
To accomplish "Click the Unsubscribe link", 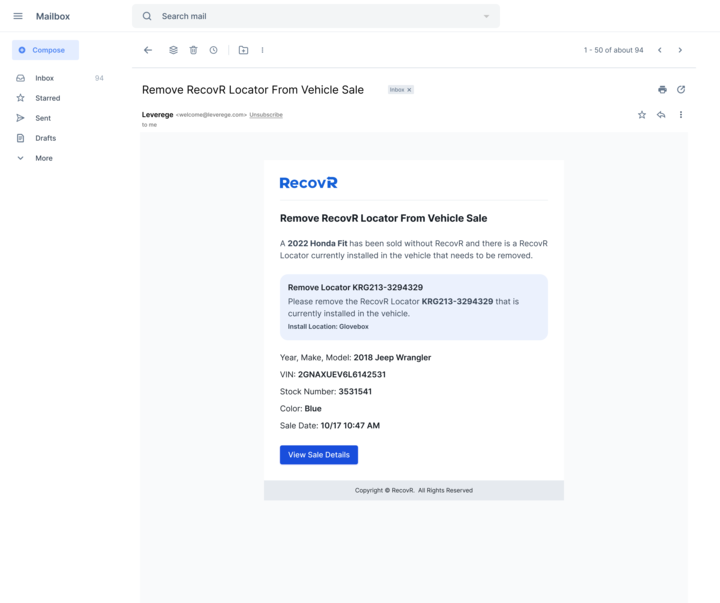I will pyautogui.click(x=266, y=115).
